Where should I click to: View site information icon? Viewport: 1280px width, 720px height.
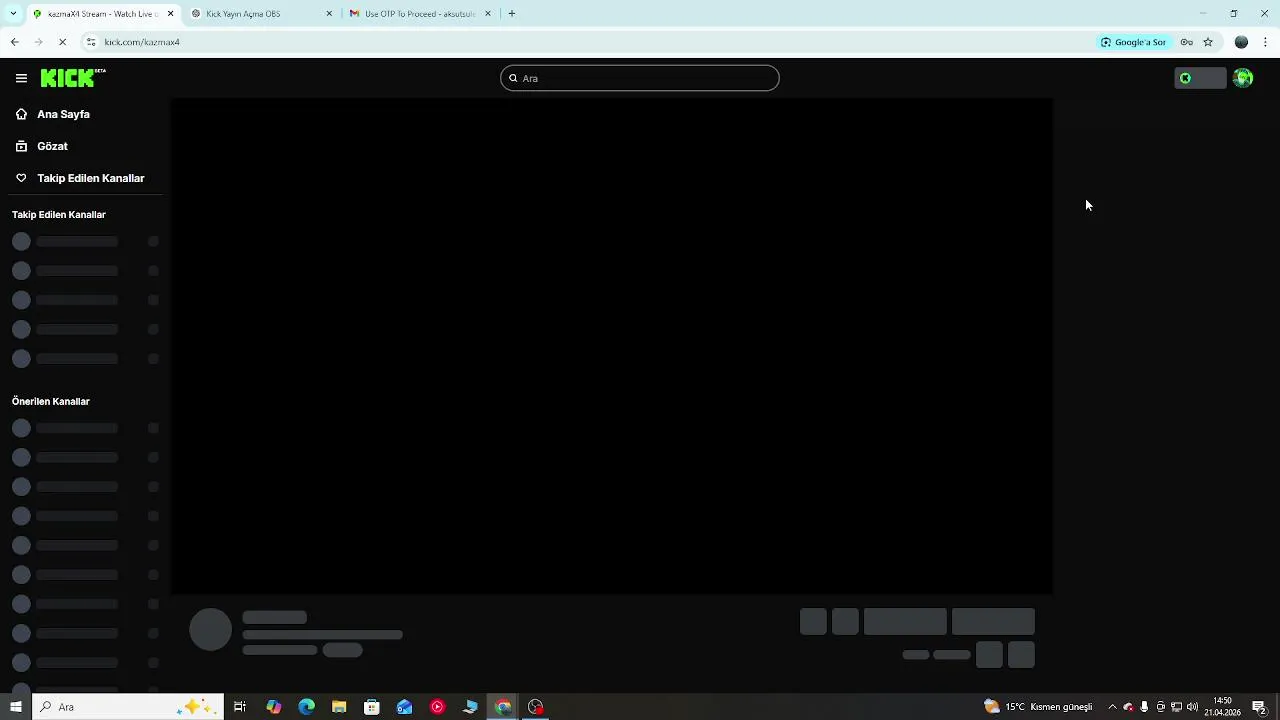(x=91, y=42)
